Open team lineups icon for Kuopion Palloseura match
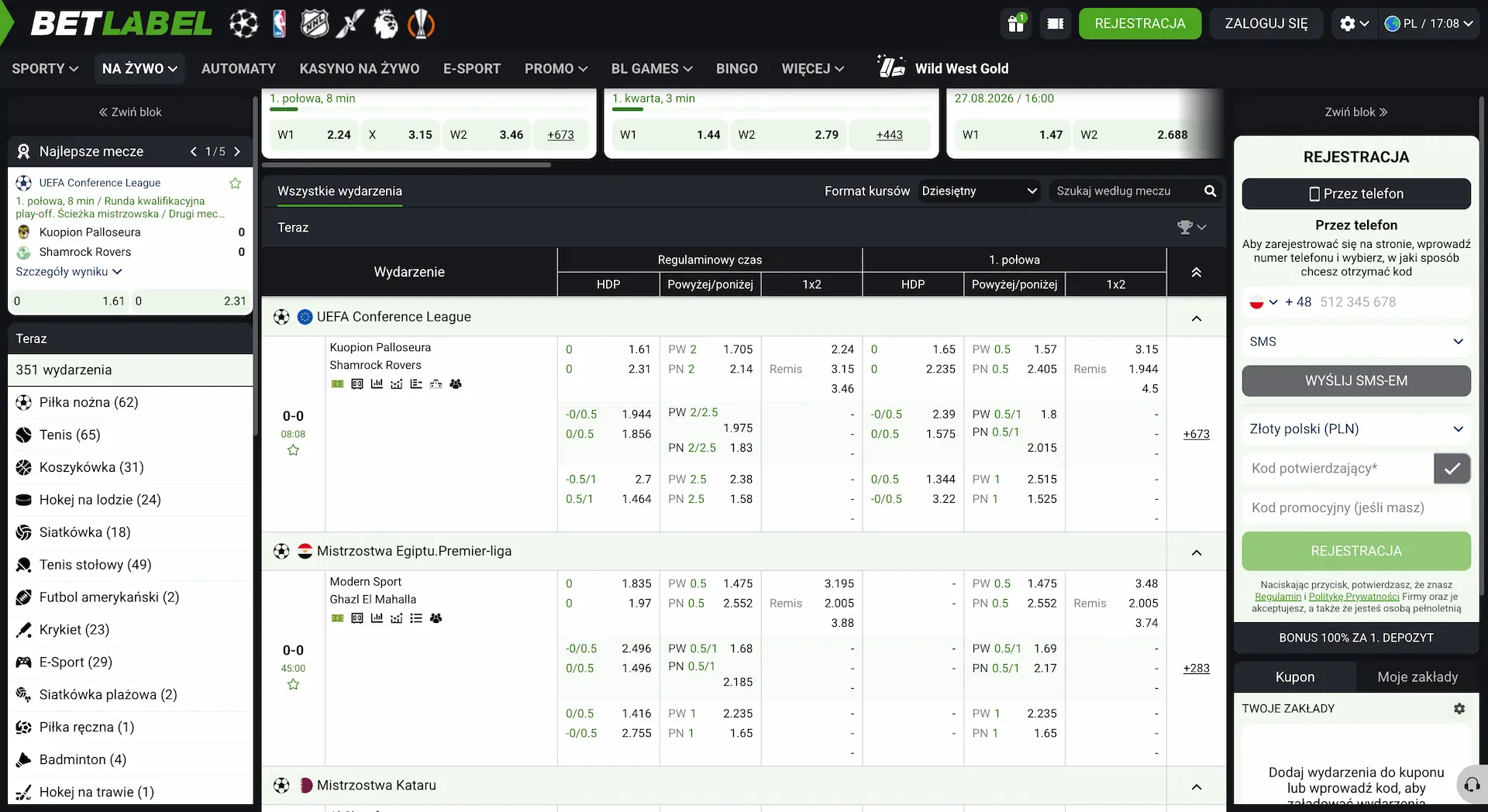 click(x=456, y=384)
